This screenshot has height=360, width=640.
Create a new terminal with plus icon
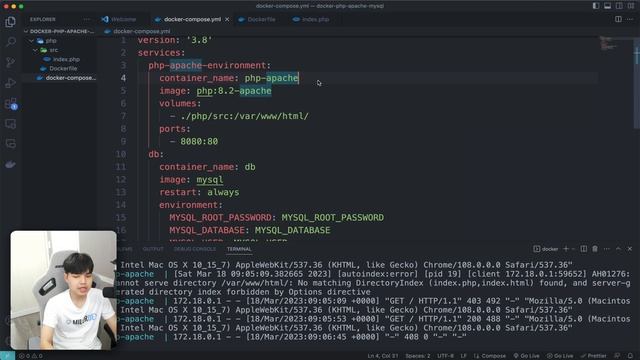[x=566, y=249]
